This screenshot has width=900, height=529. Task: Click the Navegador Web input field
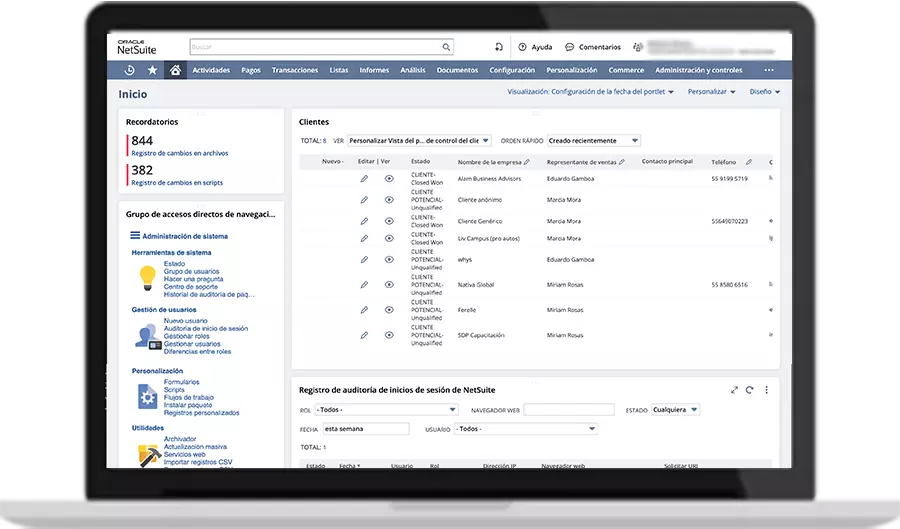tap(569, 409)
